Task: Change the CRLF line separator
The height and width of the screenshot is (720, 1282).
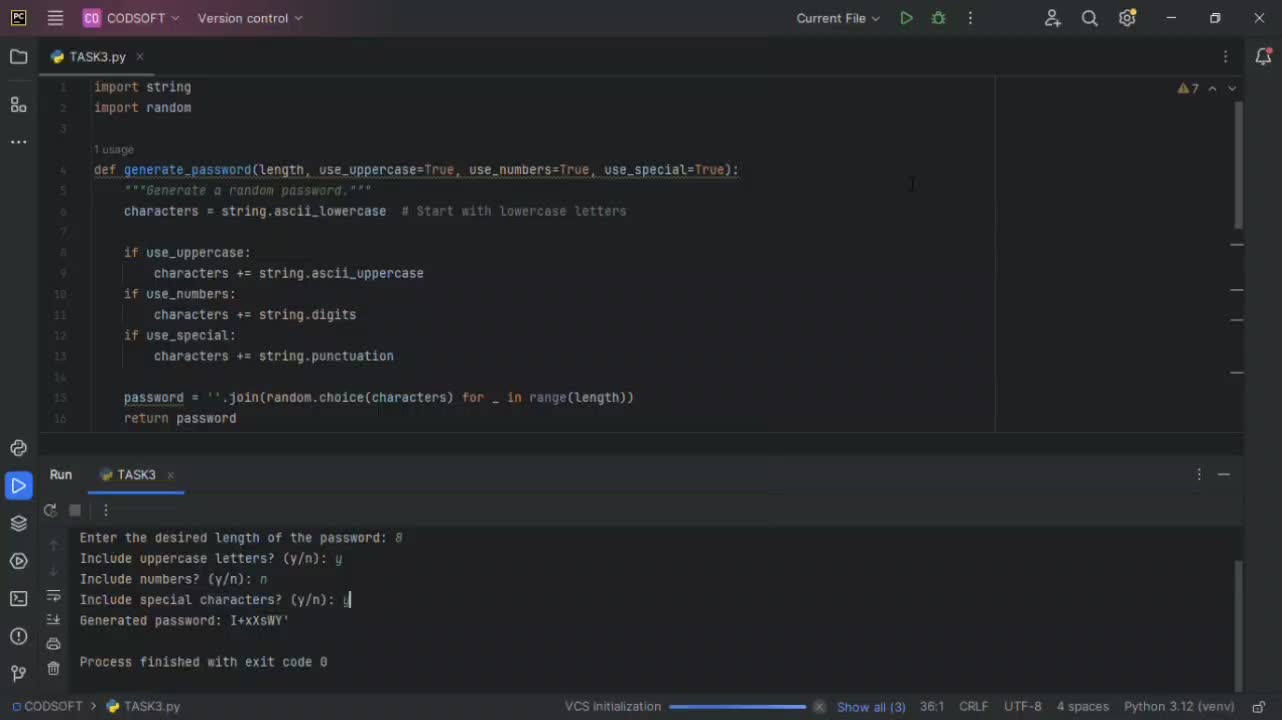Action: pyautogui.click(x=973, y=706)
